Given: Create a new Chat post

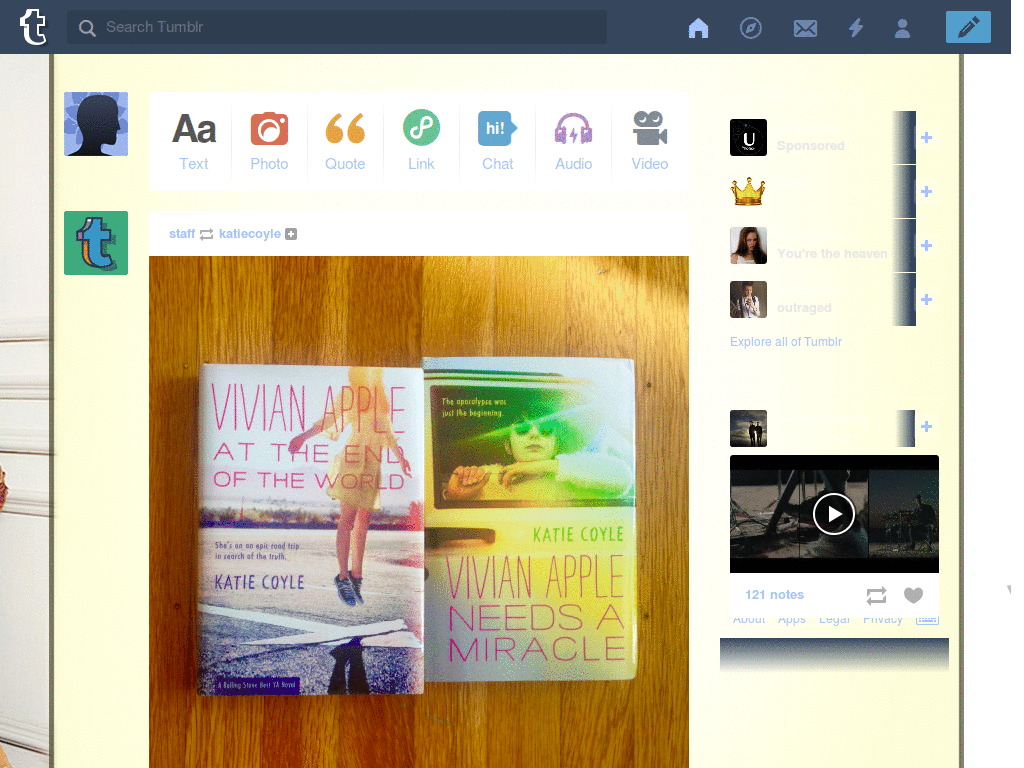Looking at the screenshot, I should coord(498,141).
